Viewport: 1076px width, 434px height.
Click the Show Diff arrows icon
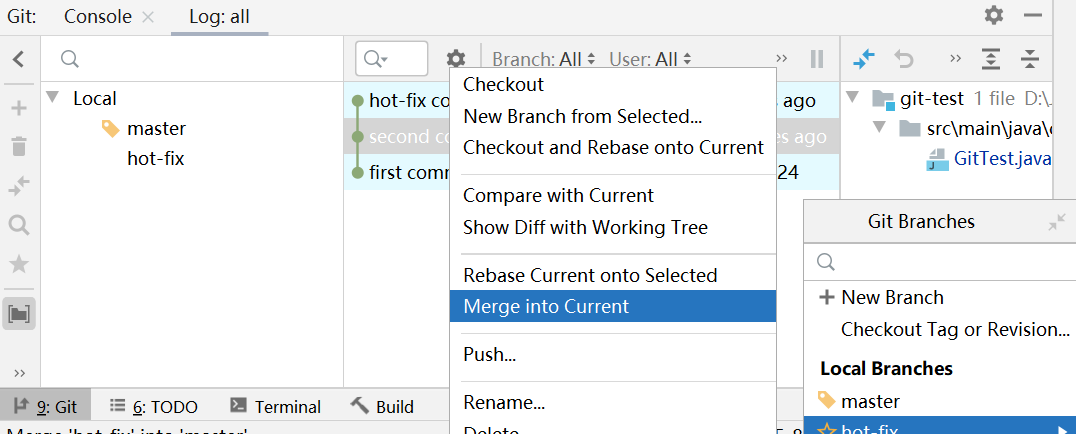point(864,59)
